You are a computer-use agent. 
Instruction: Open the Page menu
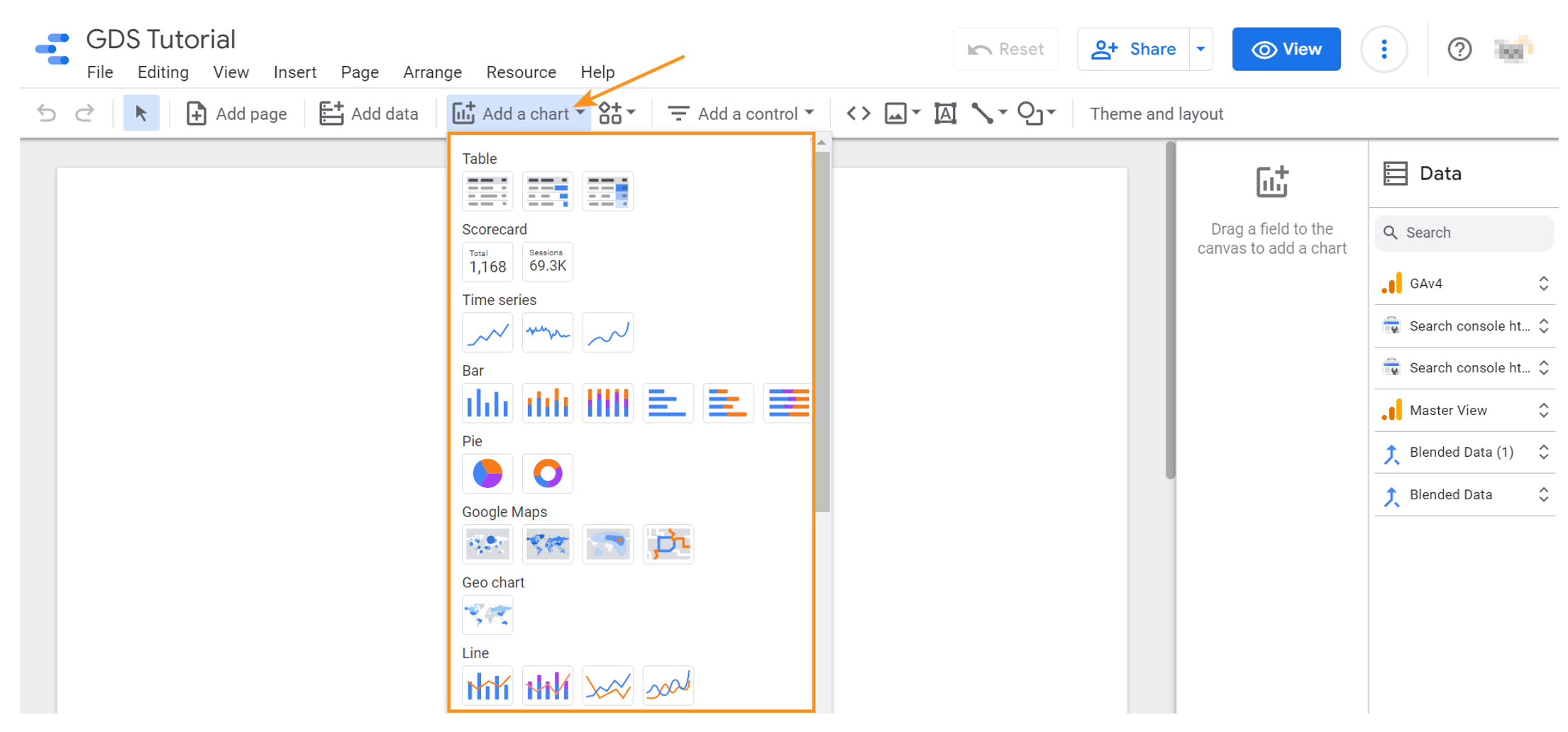(360, 72)
